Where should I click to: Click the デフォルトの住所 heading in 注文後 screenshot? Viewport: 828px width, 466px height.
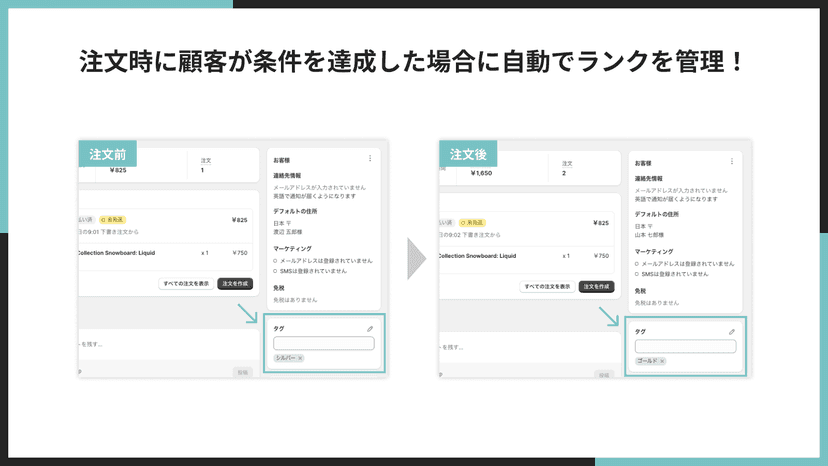tap(656, 215)
